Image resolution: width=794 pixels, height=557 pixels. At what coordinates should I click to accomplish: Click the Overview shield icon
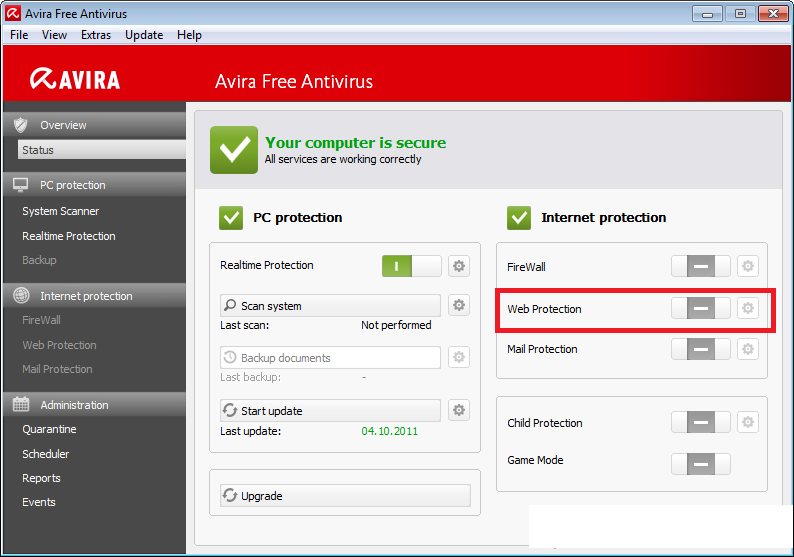tap(21, 125)
